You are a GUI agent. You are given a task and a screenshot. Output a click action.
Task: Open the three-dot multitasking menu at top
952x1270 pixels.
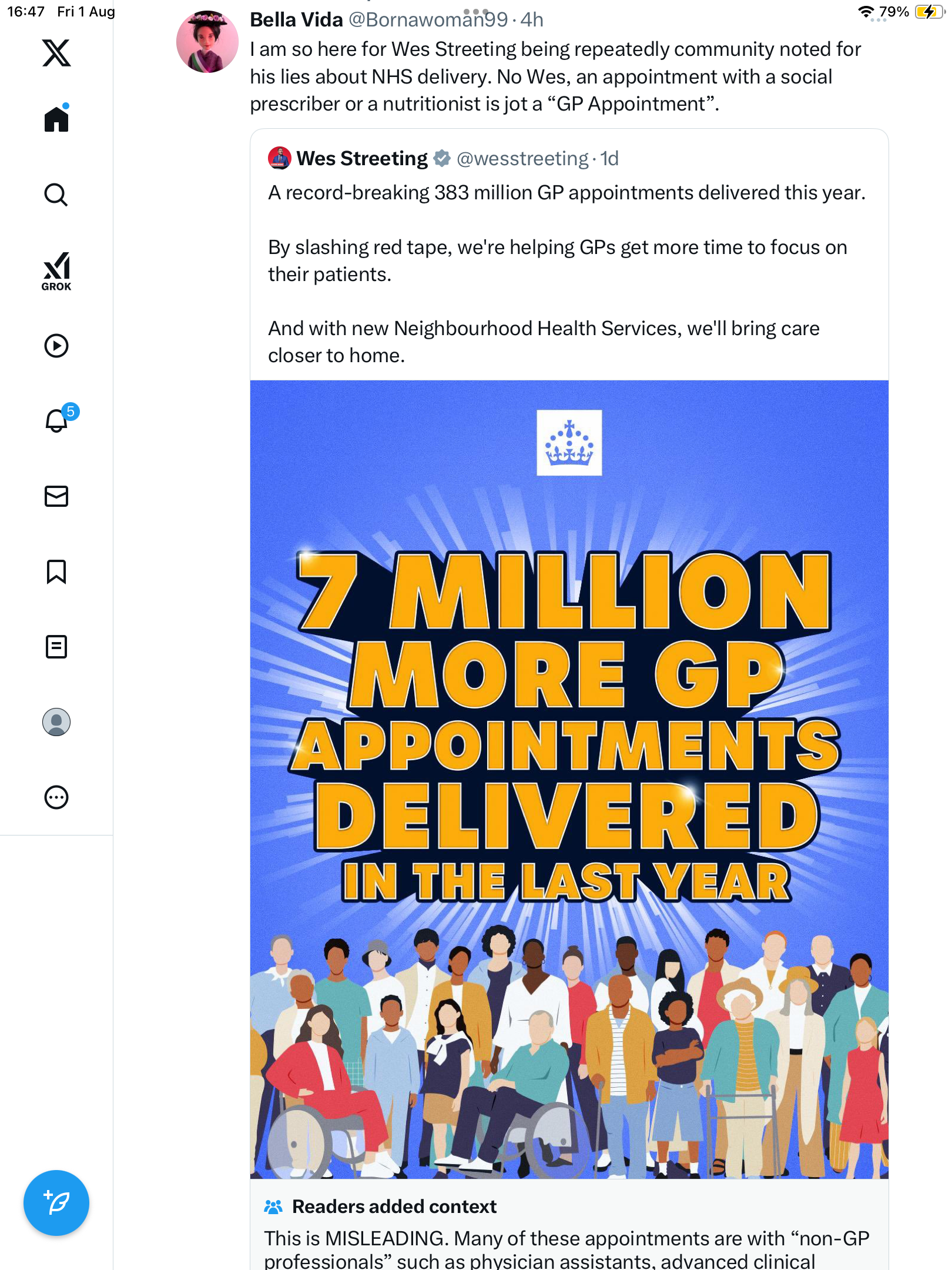[476, 11]
